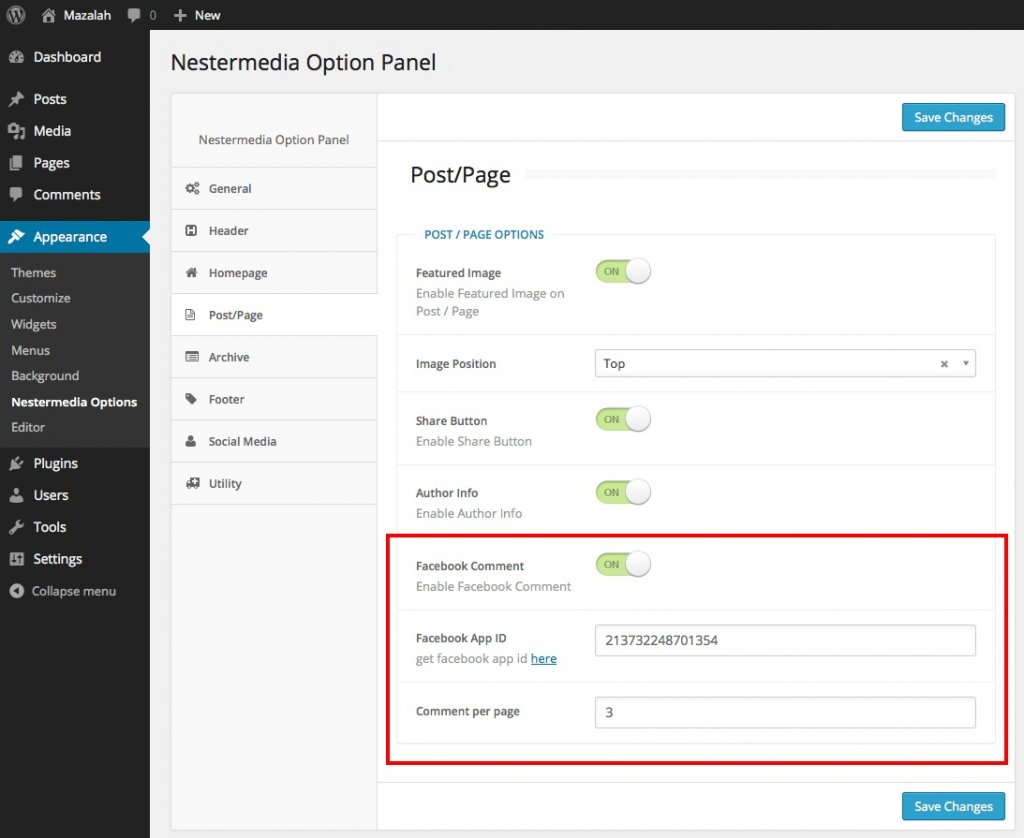This screenshot has height=838, width=1024.
Task: Open Background under Appearance
Action: [45, 376]
